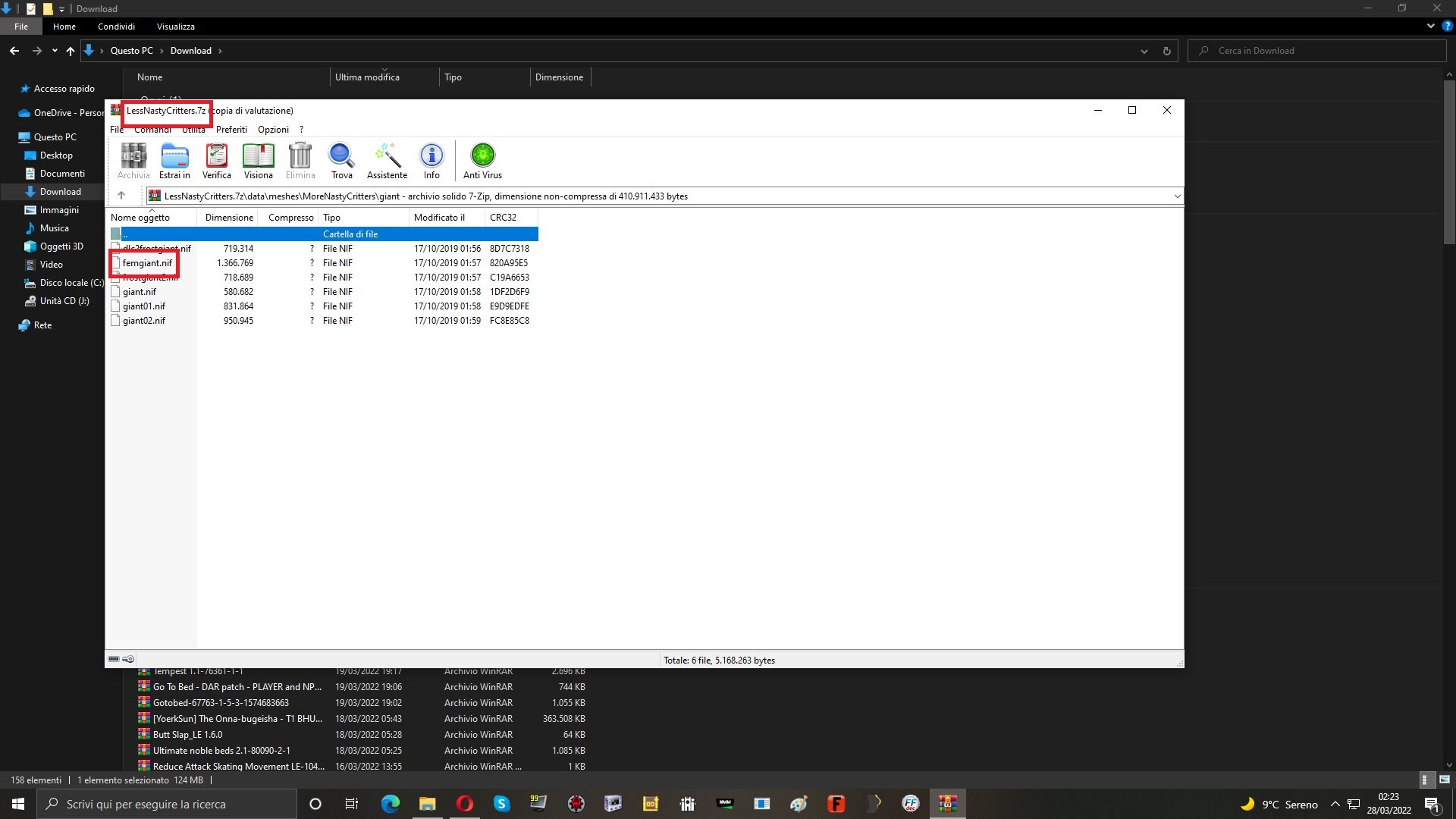Sort archive by Modificato il column
This screenshot has height=819, width=1456.
click(x=447, y=217)
